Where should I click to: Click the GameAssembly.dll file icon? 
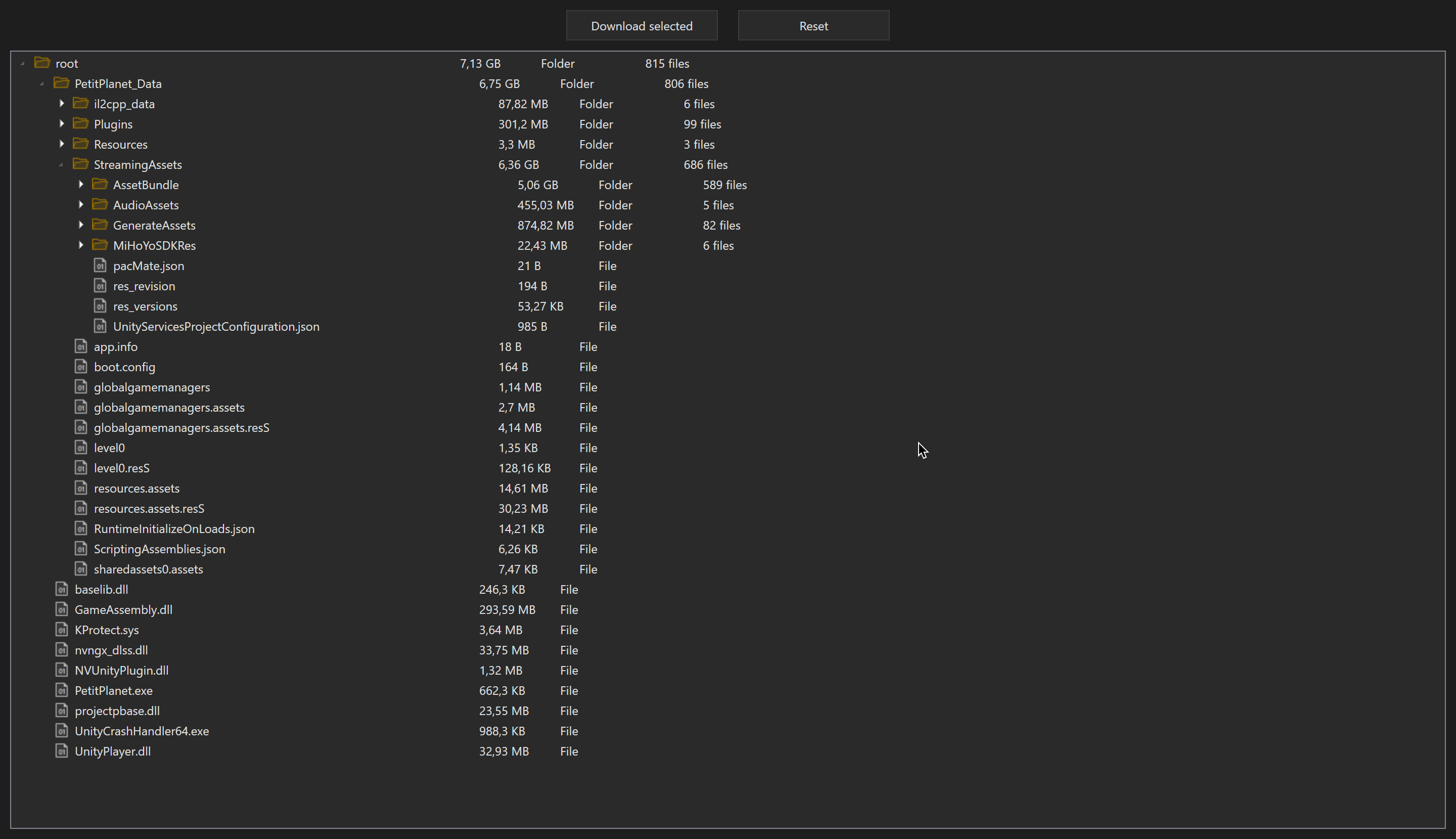coord(62,609)
